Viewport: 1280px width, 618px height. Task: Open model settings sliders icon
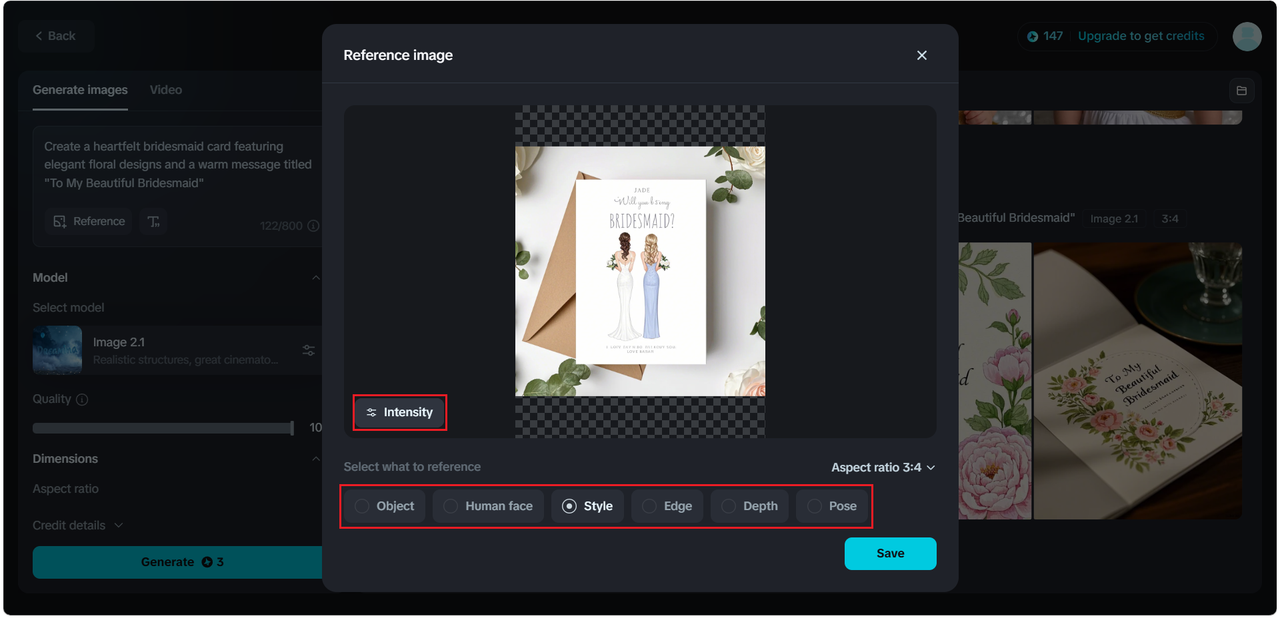click(309, 350)
